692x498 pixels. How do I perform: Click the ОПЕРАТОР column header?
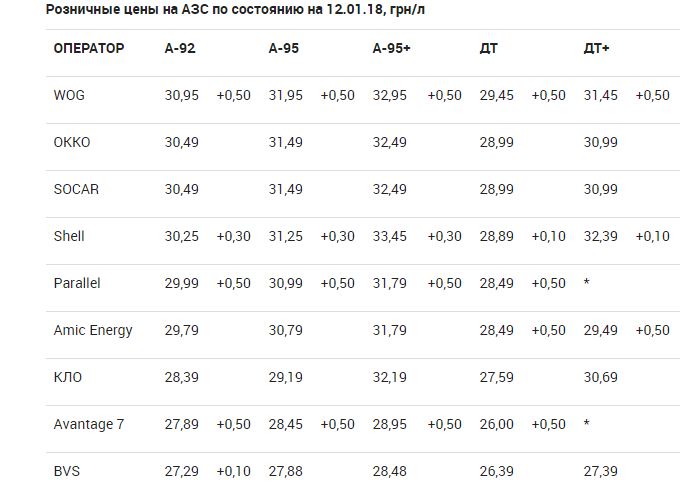(89, 48)
